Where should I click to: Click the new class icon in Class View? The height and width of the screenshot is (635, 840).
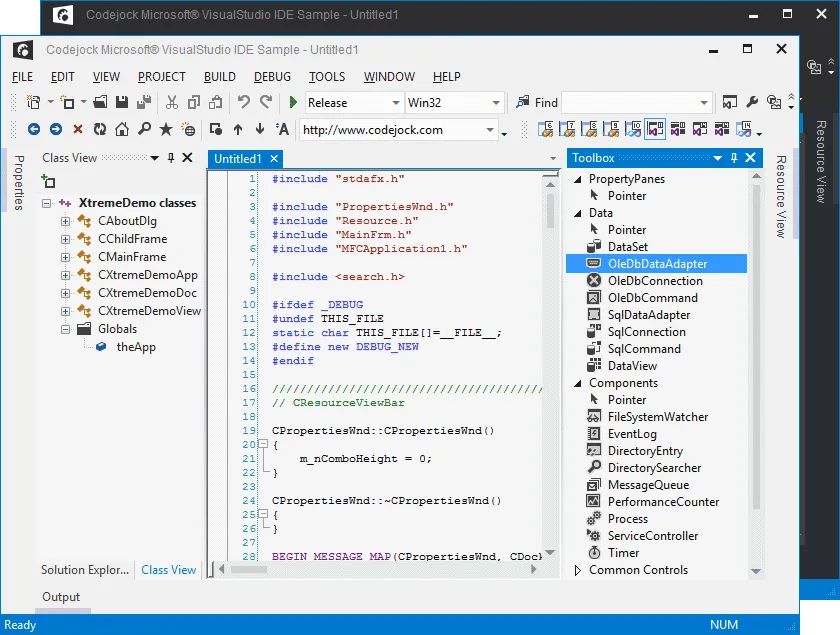48,181
